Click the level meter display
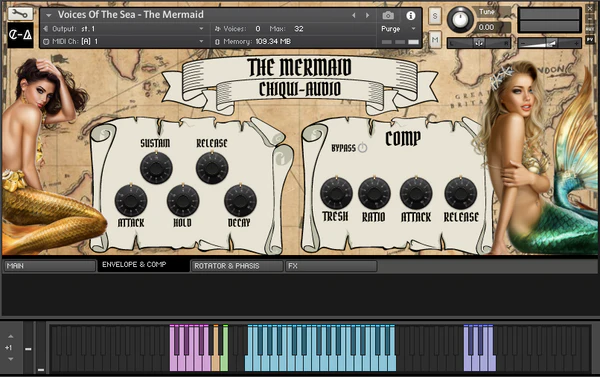Viewport: 600px width, 377px height. pyautogui.click(x=549, y=20)
